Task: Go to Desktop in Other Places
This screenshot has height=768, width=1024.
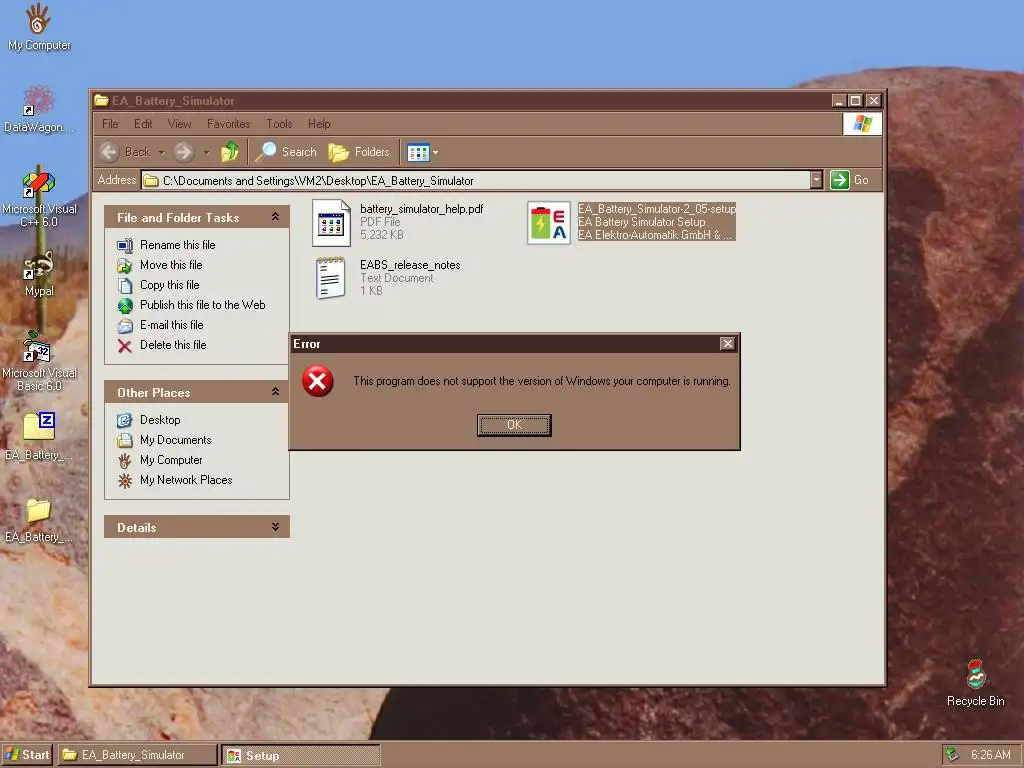Action: click(160, 420)
